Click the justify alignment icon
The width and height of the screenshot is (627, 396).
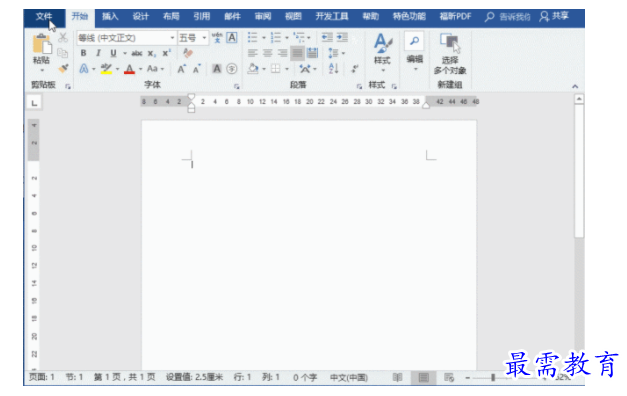click(x=297, y=53)
